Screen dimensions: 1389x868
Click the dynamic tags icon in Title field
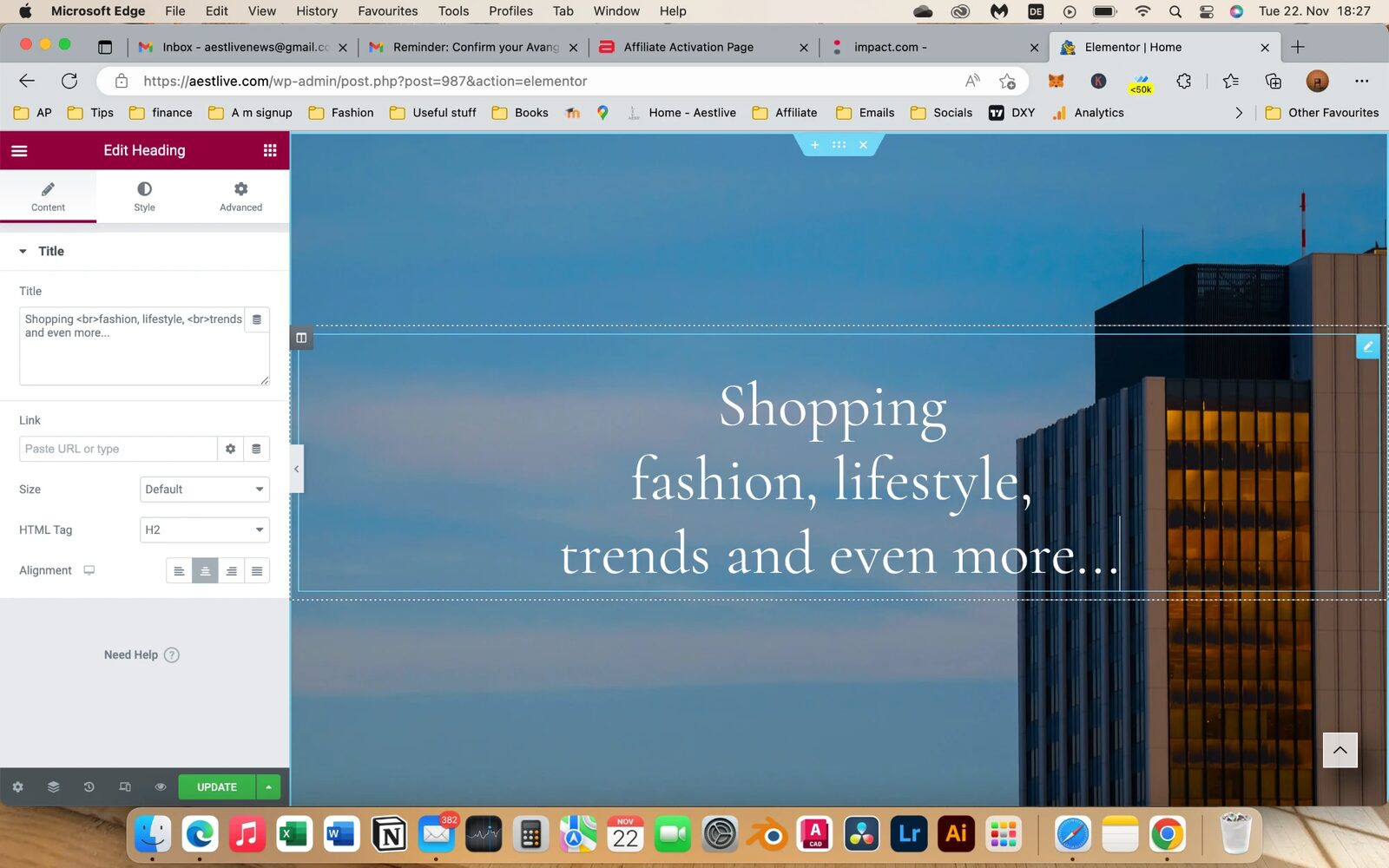coord(257,319)
